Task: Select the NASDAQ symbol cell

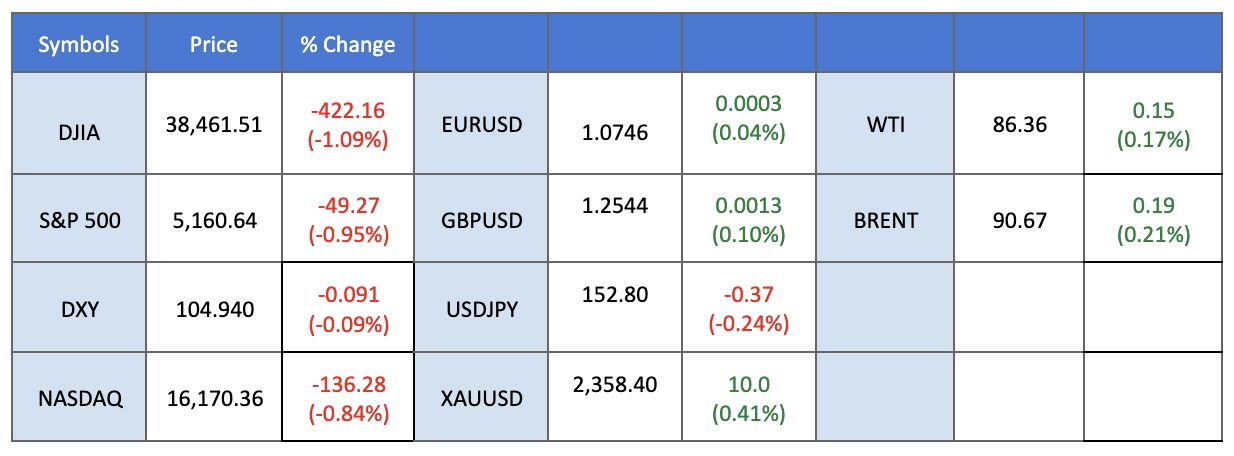Action: [x=79, y=398]
